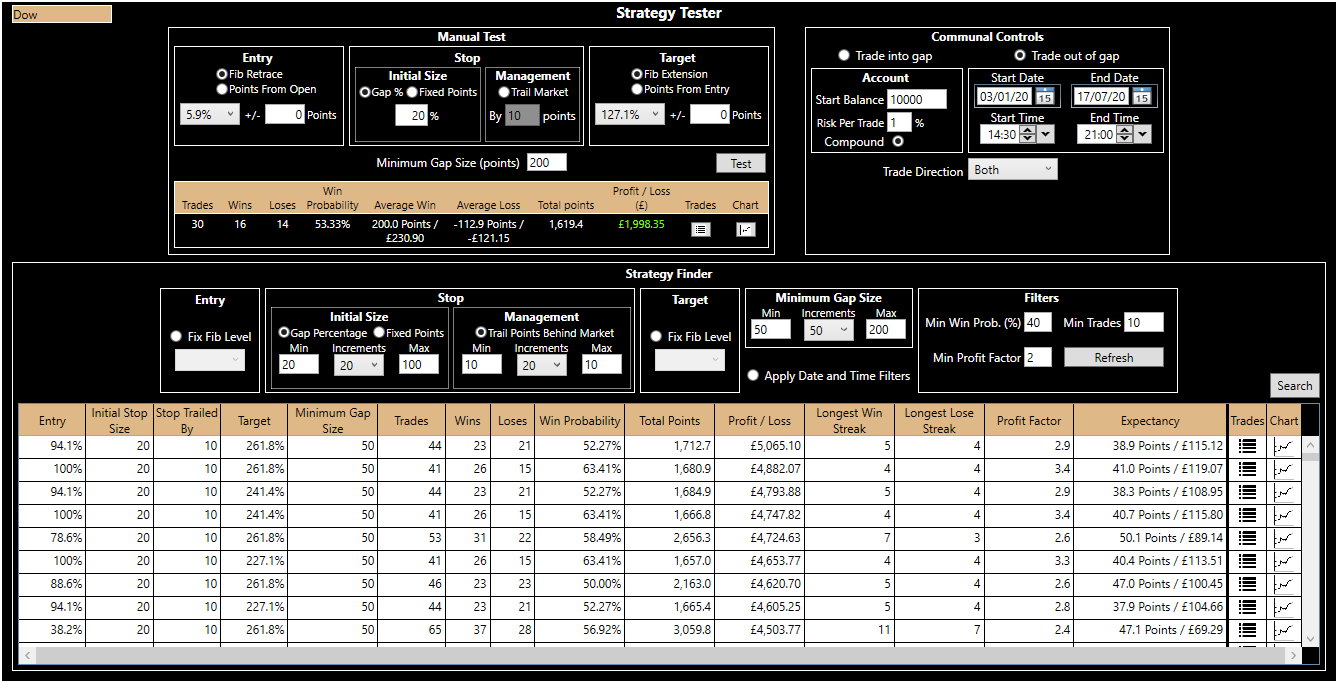Click the Refresh button

[x=1114, y=357]
